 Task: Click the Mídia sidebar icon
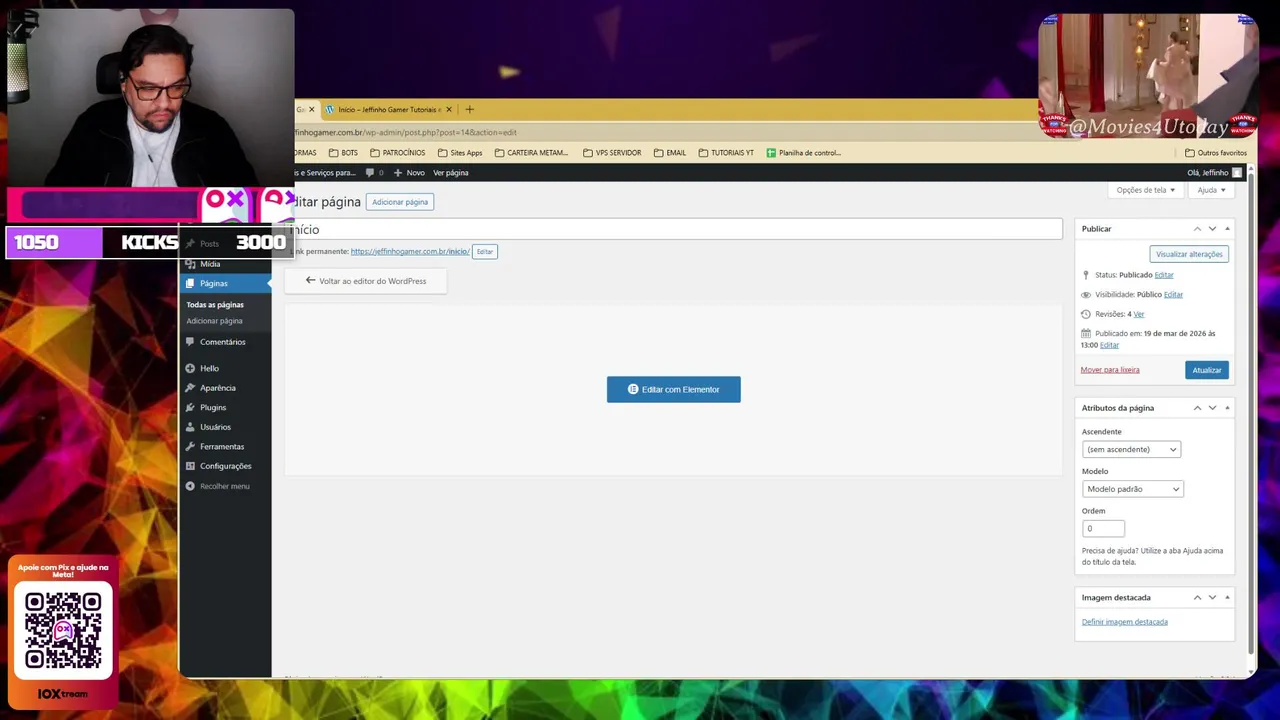tap(190, 264)
